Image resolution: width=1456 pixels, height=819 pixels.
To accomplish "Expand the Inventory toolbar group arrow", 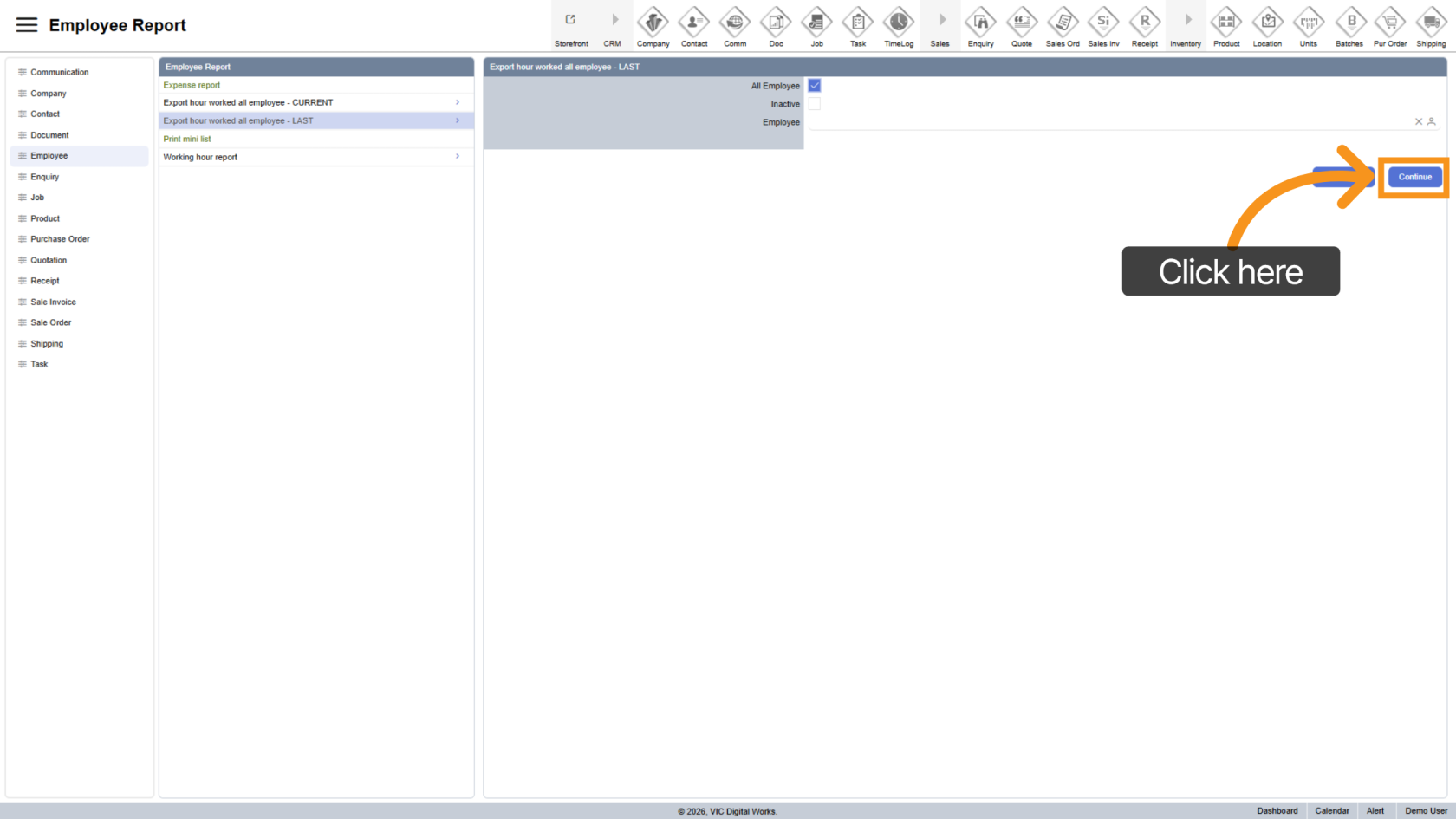I will click(1187, 20).
